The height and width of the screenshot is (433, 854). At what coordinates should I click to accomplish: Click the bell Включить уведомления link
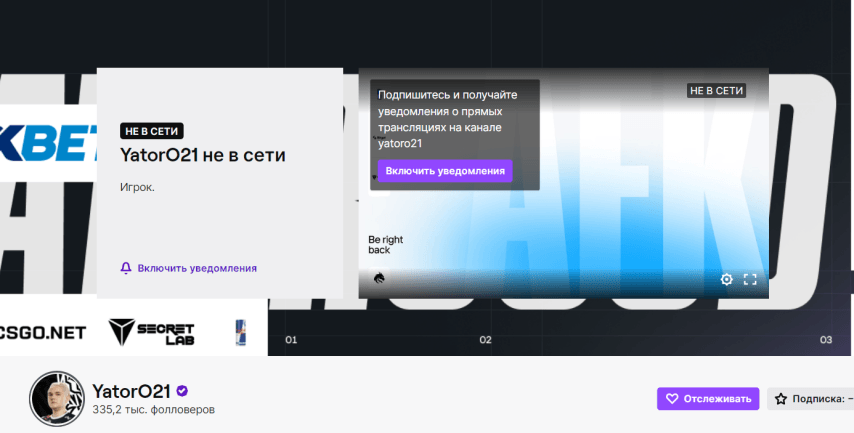188,268
